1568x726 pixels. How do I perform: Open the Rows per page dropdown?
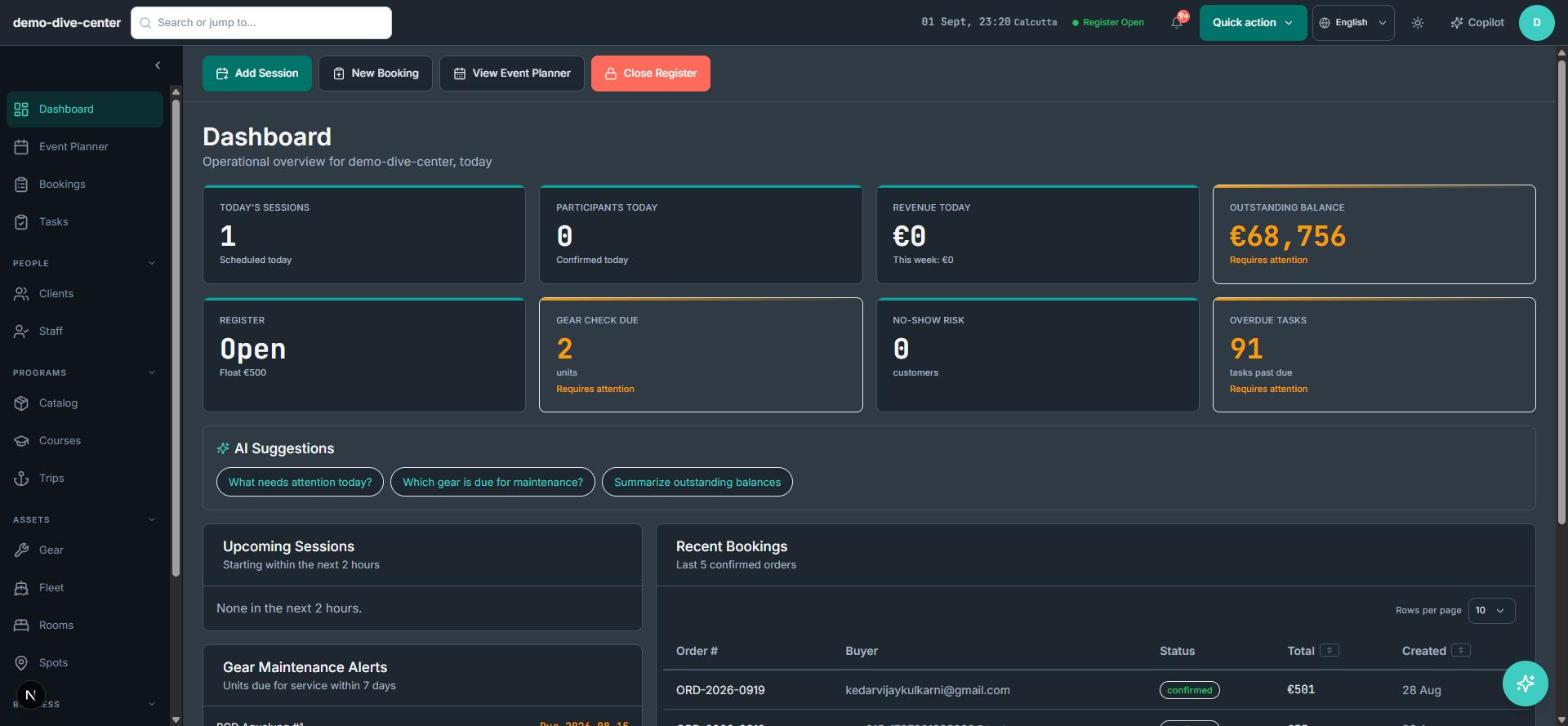(1491, 610)
